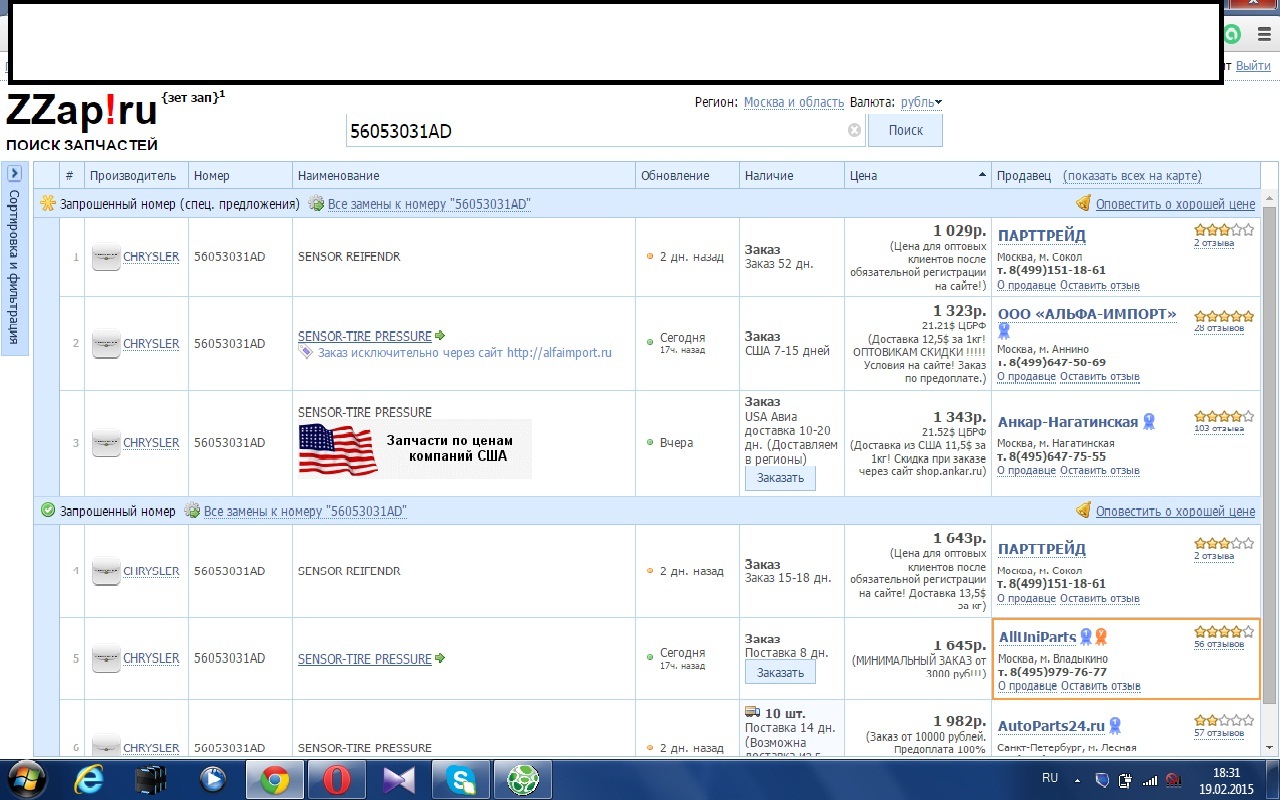Click the Chrysler logo in row 1
The height and width of the screenshot is (800, 1280).
106,257
